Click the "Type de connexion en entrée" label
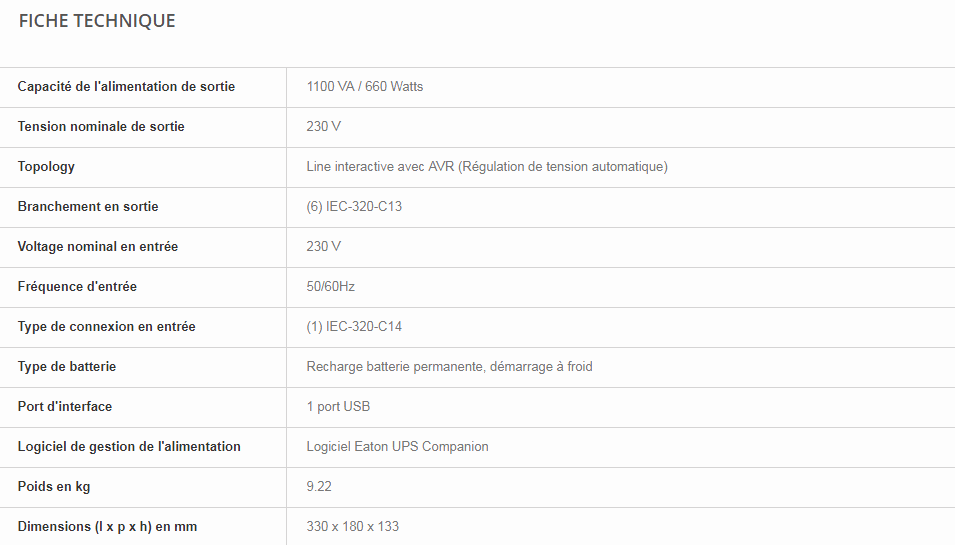Screen dimensions: 955x545 click(106, 327)
